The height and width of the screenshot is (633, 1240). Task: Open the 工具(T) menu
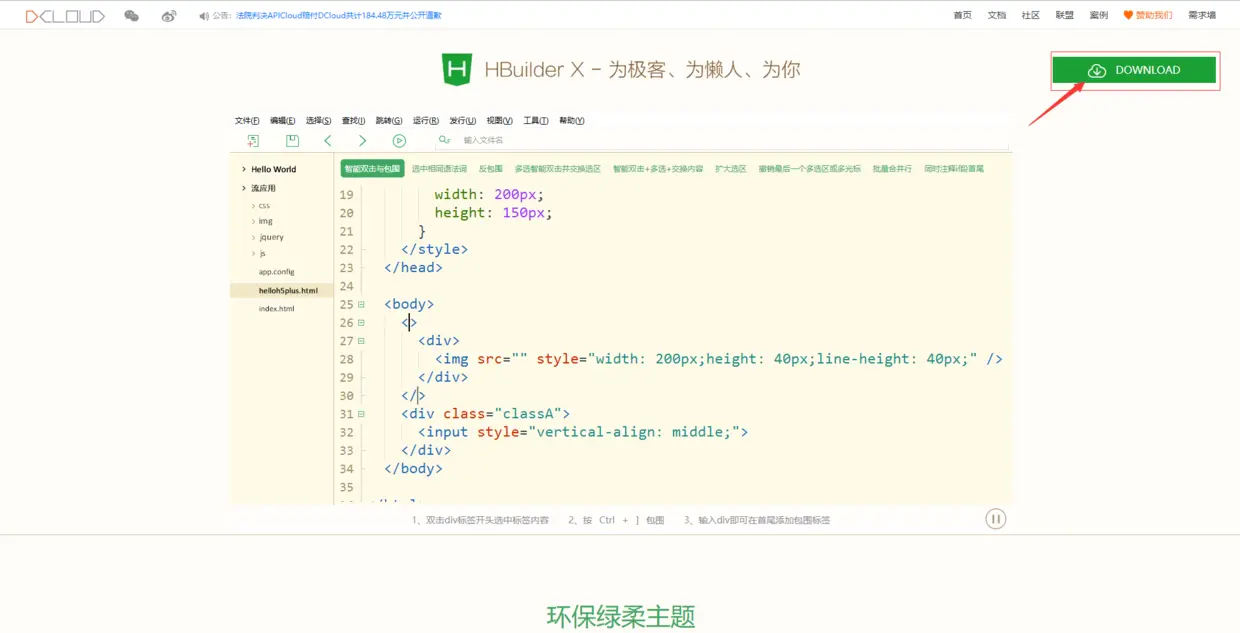tap(536, 121)
